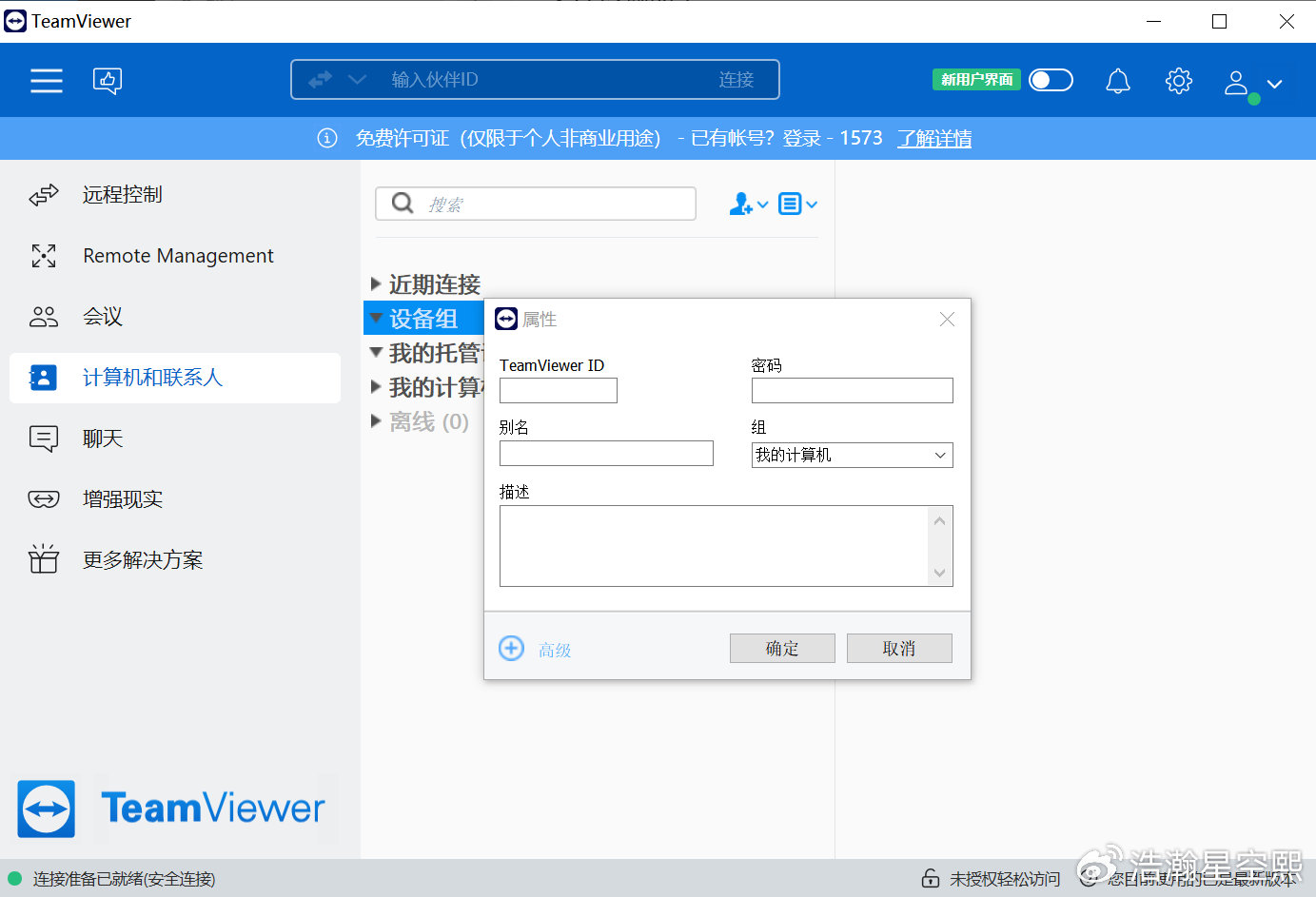
Task: Click 连接准备已就绪 status text
Action: click(125, 879)
